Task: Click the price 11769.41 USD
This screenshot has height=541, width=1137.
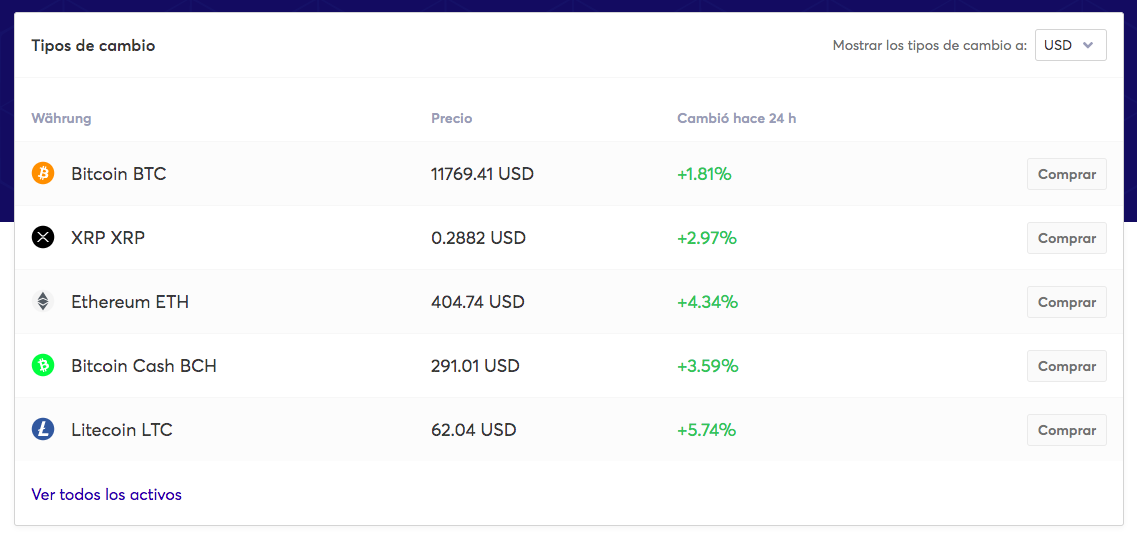Action: 482,174
